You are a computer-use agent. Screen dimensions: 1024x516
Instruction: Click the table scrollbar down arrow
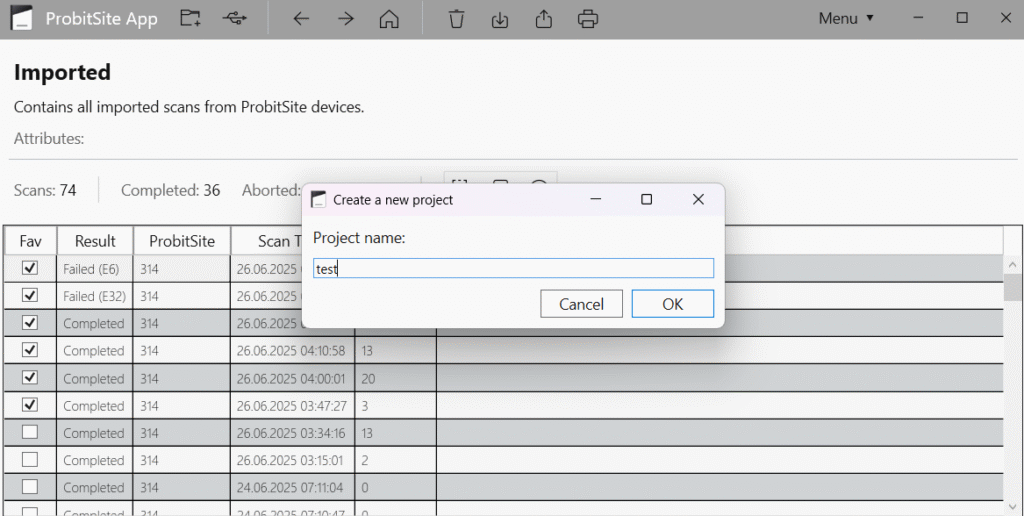click(1013, 507)
